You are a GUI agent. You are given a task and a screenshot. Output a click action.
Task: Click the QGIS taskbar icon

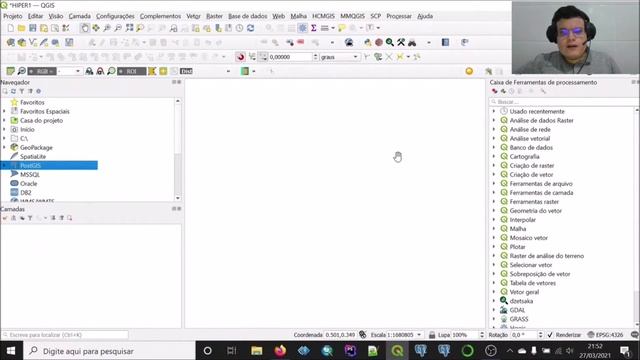coord(398,351)
